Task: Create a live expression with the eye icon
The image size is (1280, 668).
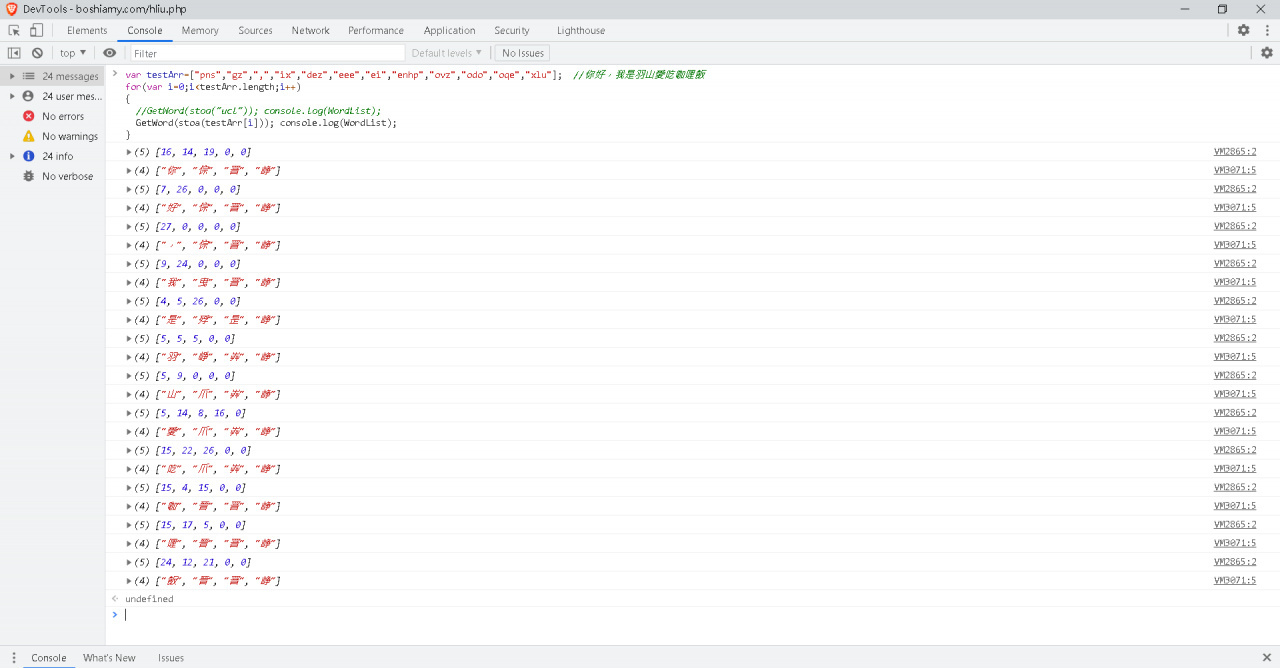Action: tap(109, 53)
